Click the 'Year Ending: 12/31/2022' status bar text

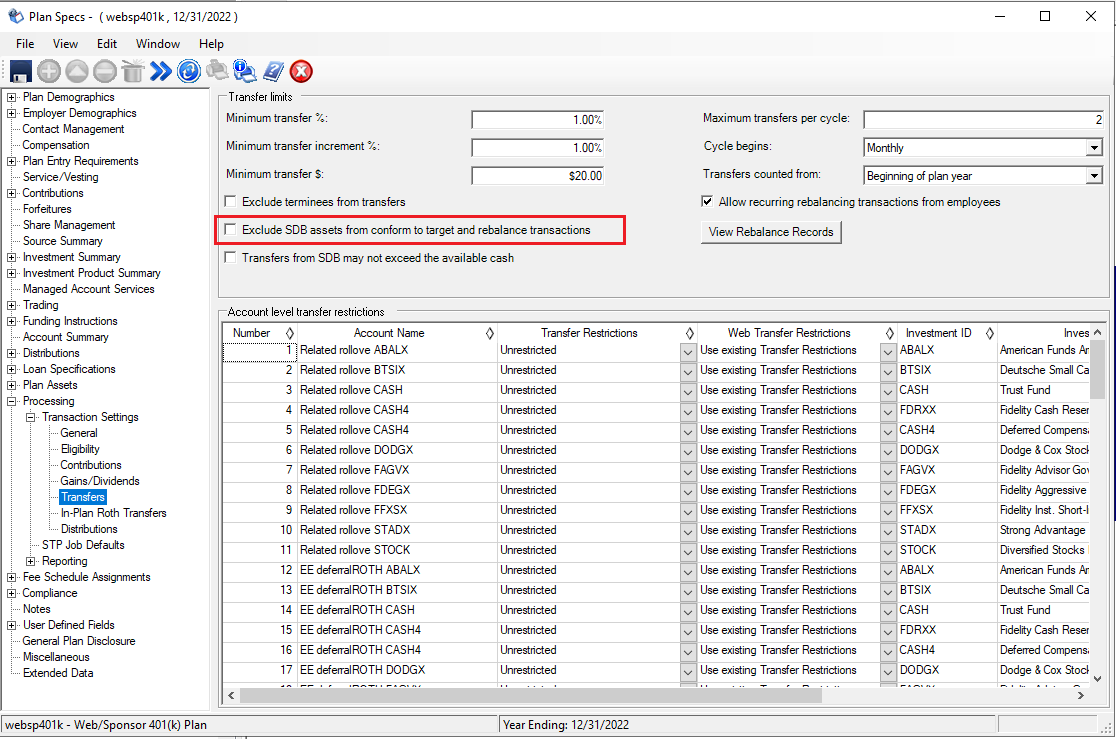pyautogui.click(x=566, y=725)
